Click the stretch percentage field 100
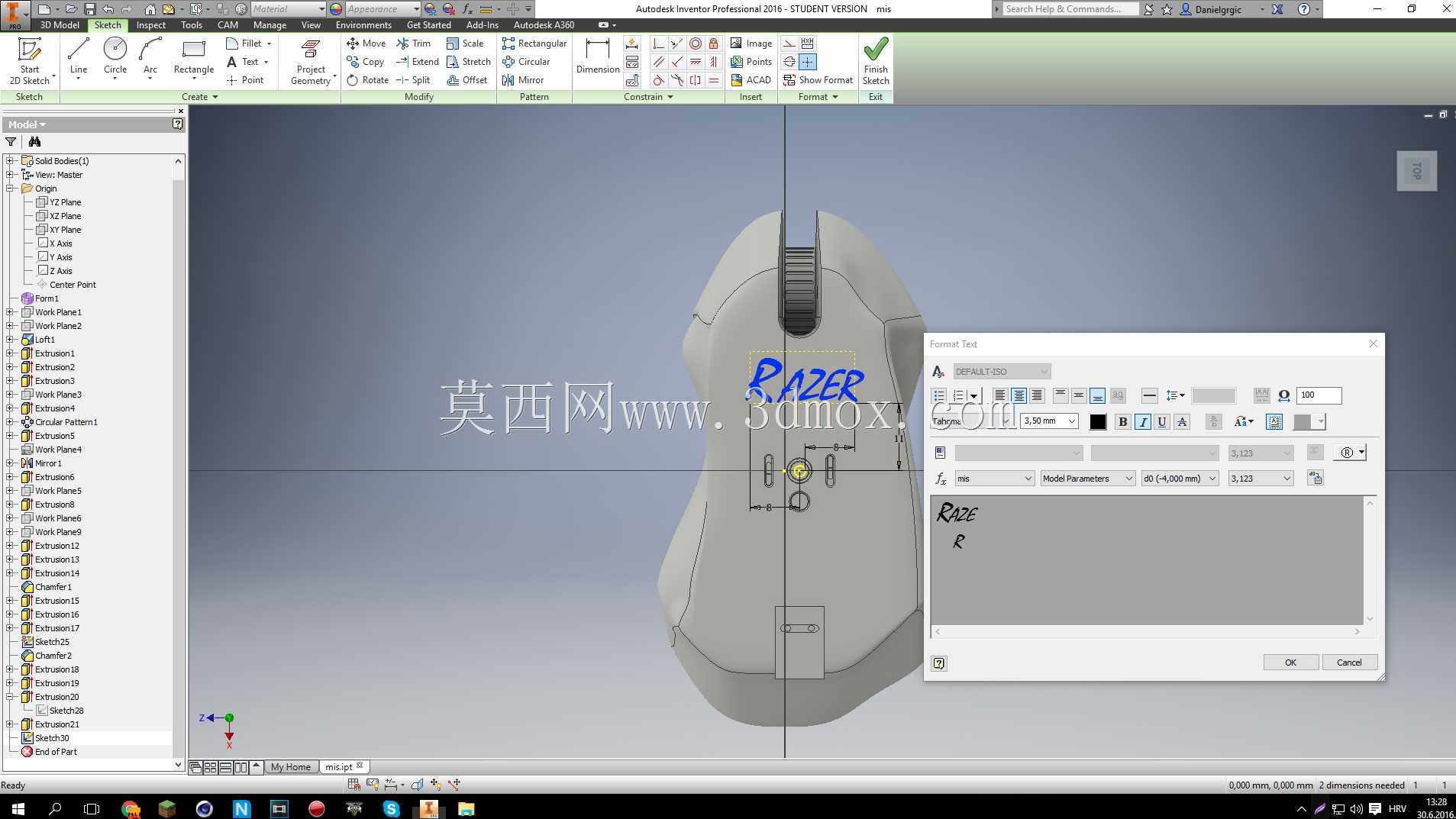1456x819 pixels. click(1319, 395)
